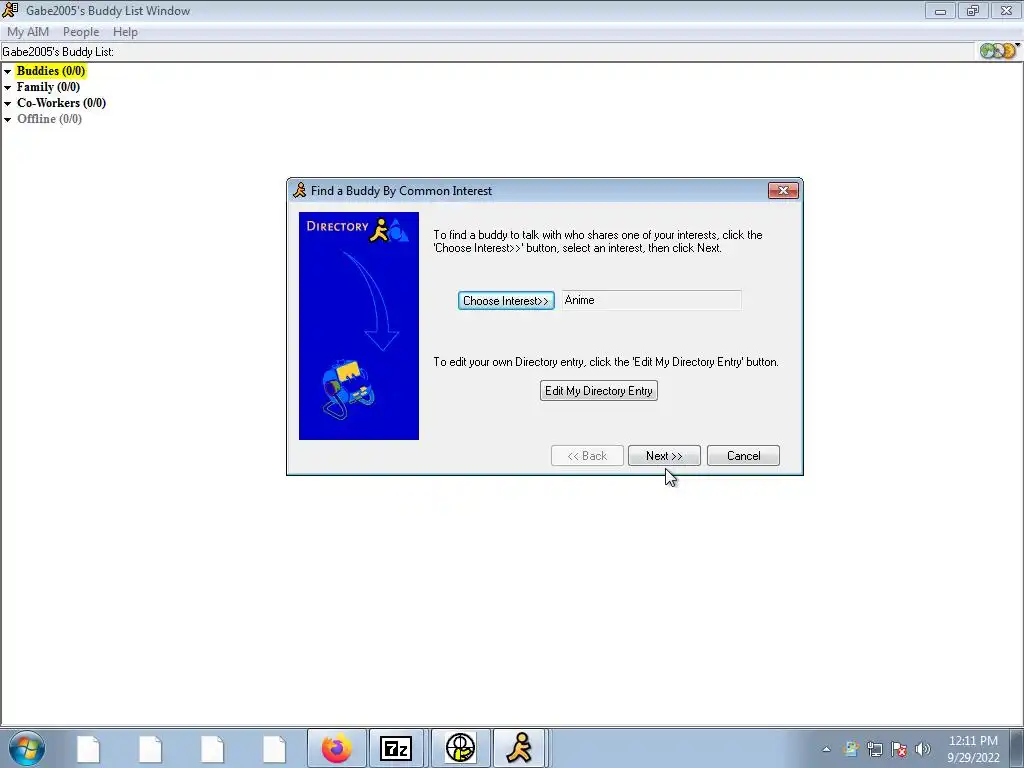
Task: Click the Next >> button
Action: tap(664, 456)
